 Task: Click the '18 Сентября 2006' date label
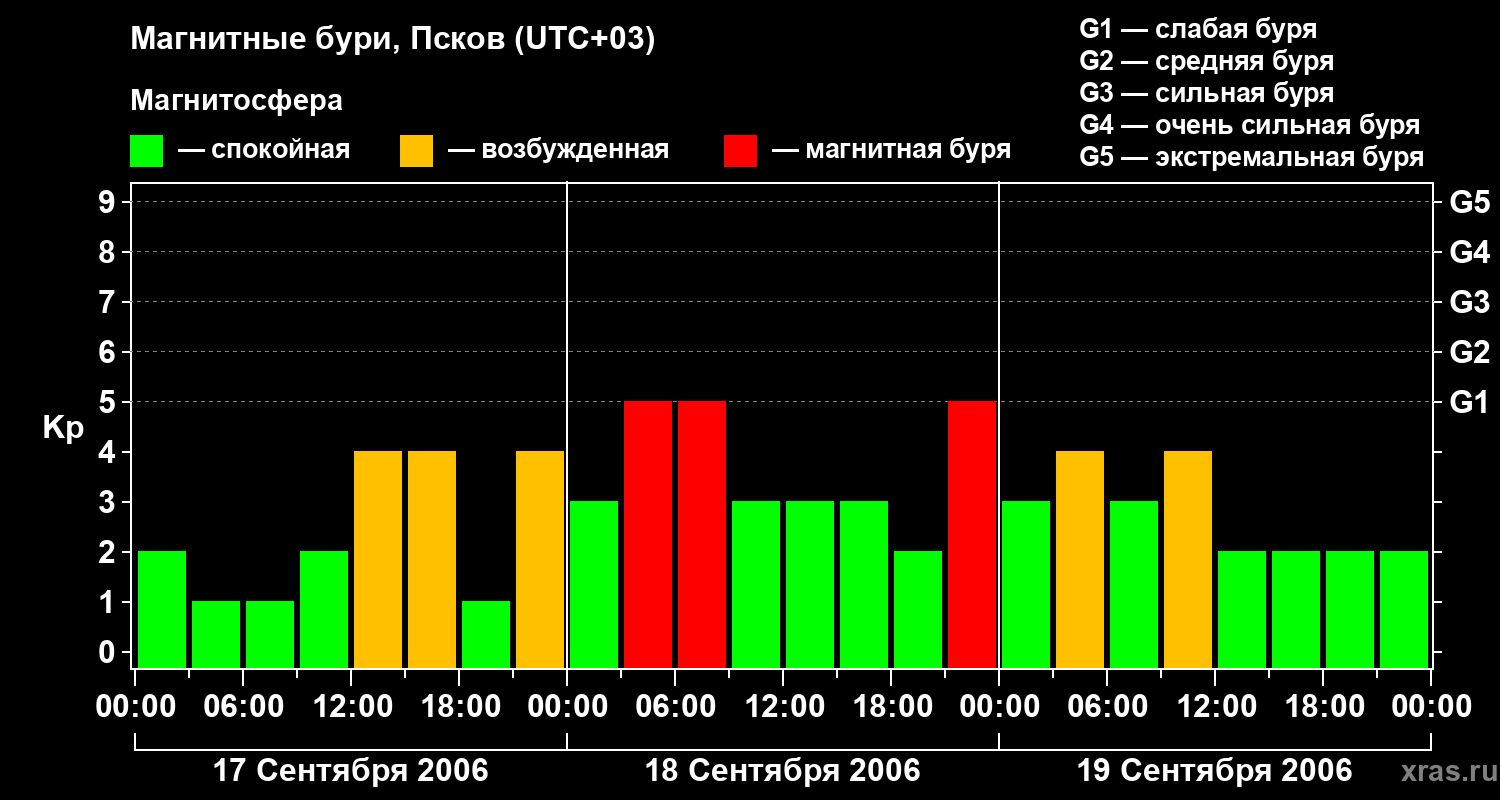point(783,771)
